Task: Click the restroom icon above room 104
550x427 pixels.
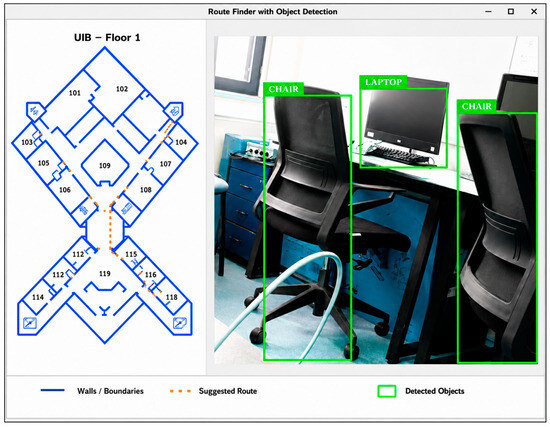Action: 174,111
